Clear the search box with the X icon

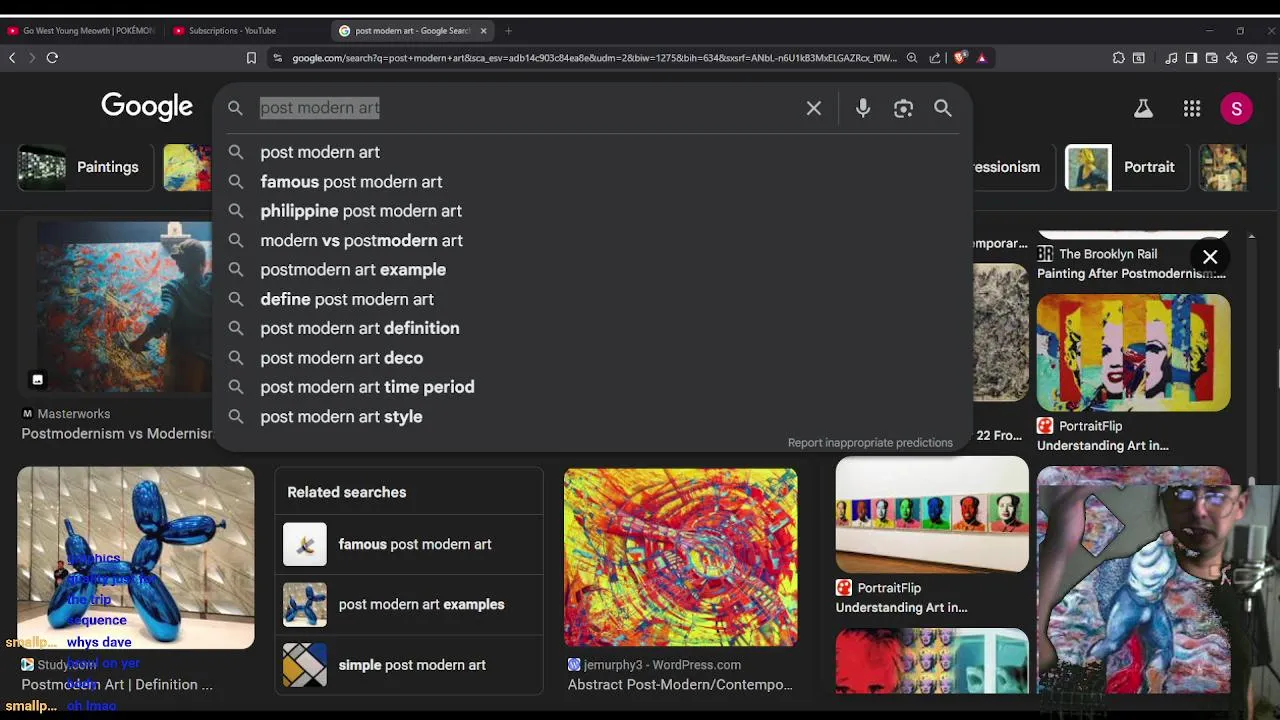[814, 108]
